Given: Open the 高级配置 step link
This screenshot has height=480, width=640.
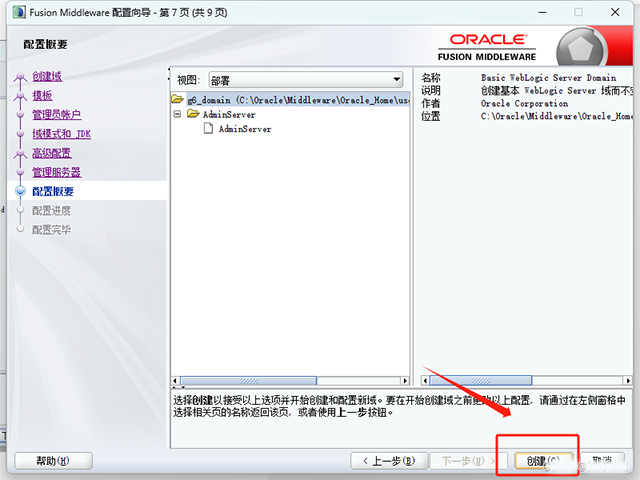Looking at the screenshot, I should tap(52, 153).
